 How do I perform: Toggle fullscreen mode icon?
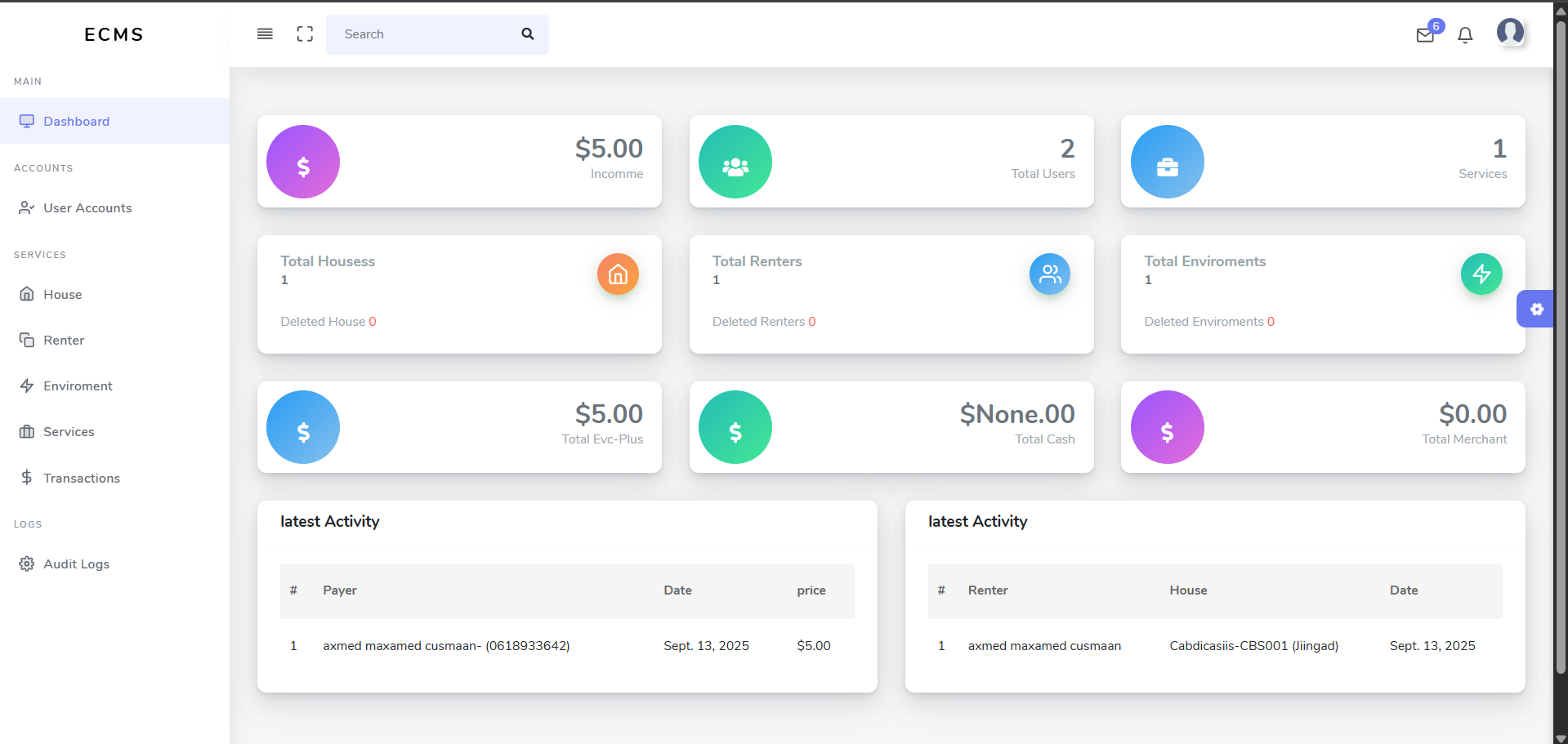coord(305,34)
